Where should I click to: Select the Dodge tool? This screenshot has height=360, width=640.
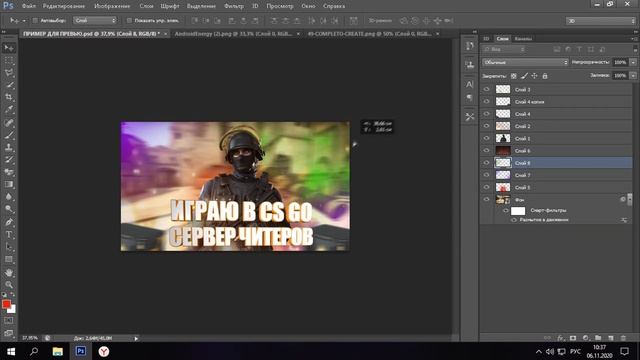[9, 209]
